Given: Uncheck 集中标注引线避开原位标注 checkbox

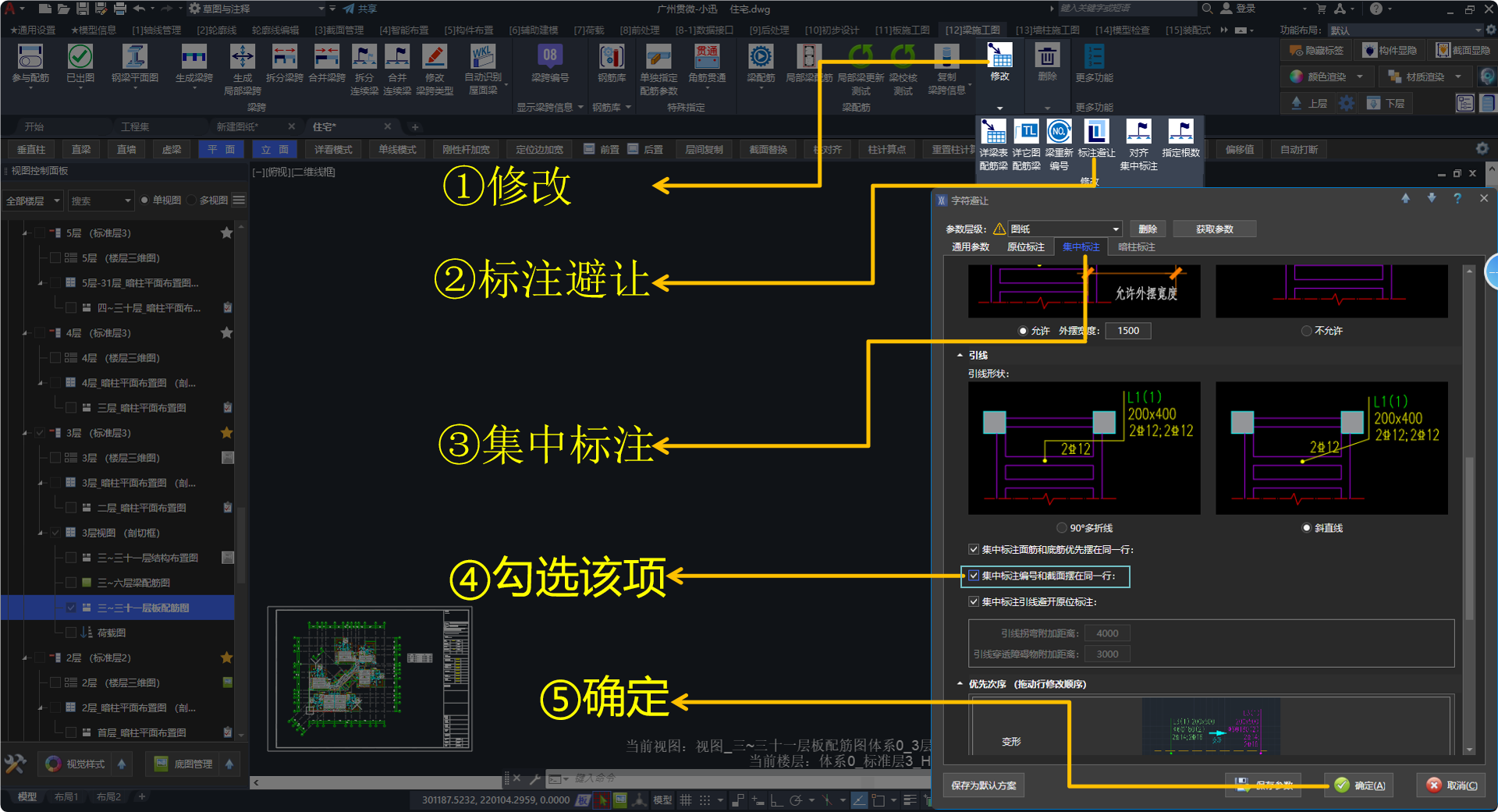Looking at the screenshot, I should 974,602.
